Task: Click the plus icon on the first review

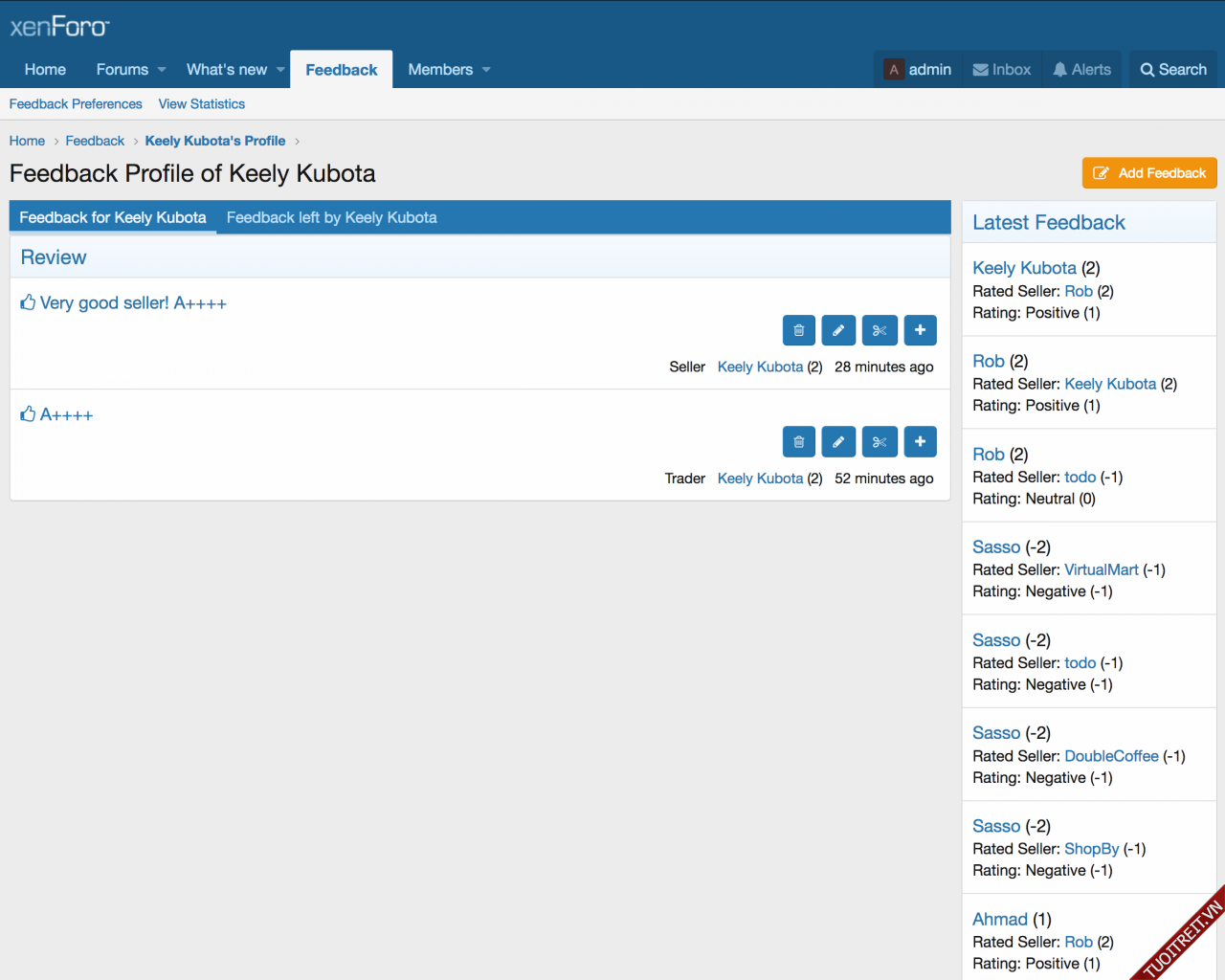Action: (x=920, y=330)
